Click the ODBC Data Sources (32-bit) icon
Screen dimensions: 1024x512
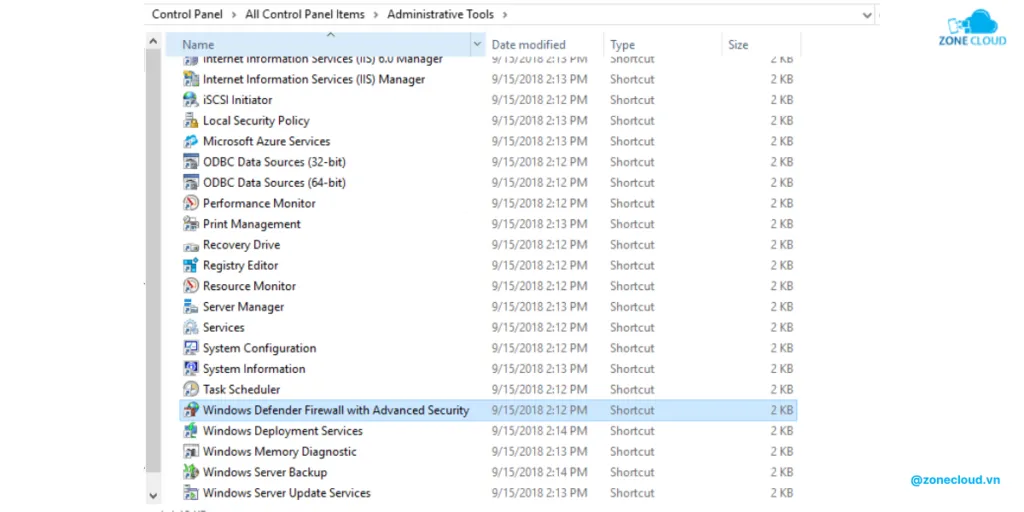(191, 162)
